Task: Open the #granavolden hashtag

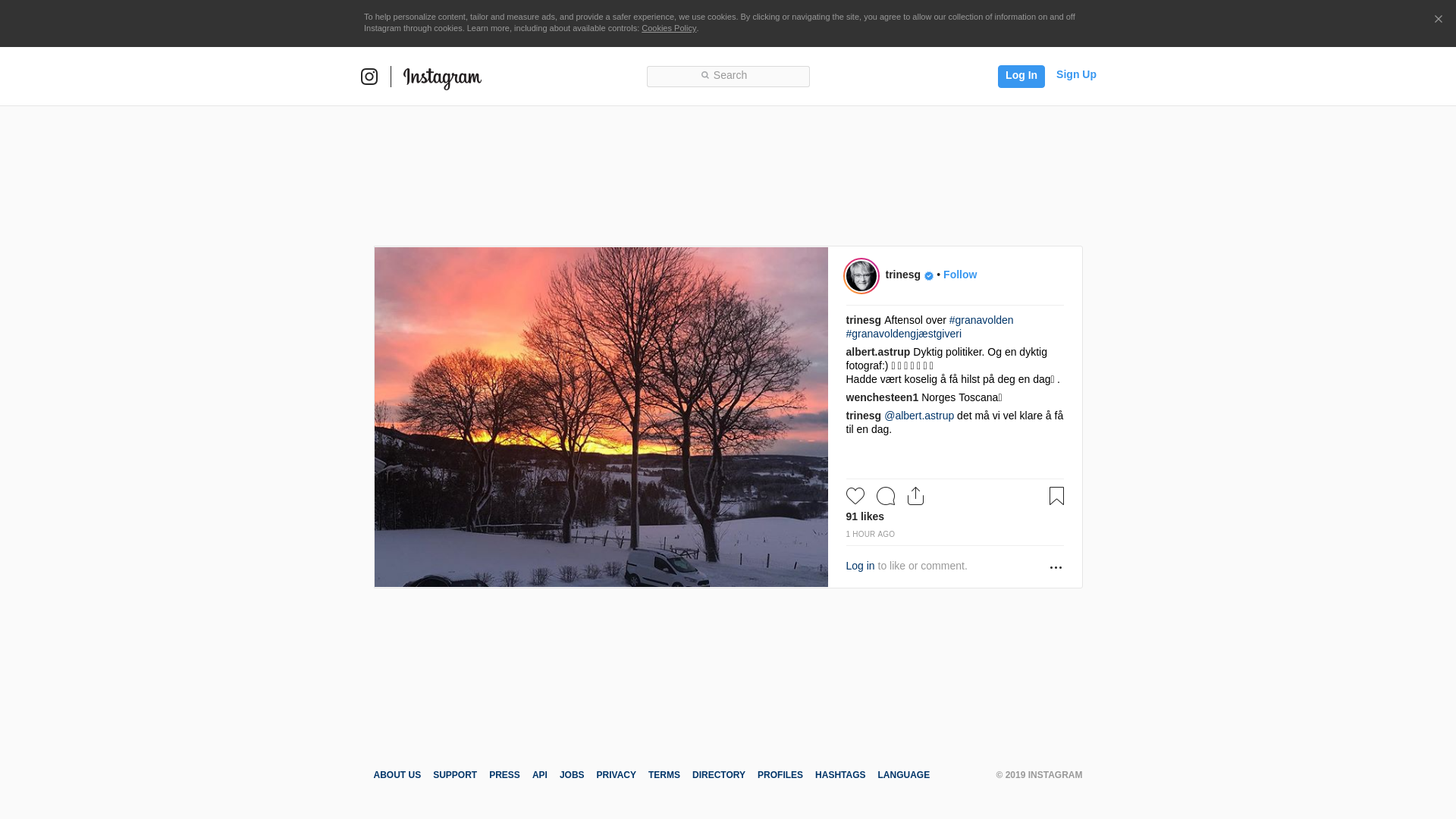Action: pos(981,320)
